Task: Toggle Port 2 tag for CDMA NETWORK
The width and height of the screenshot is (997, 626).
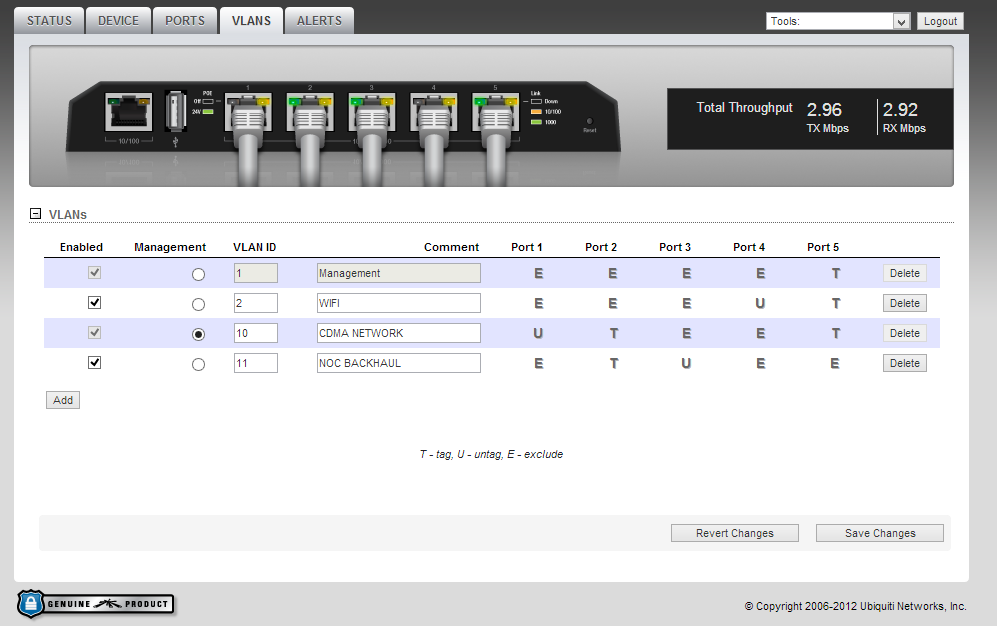Action: click(x=614, y=333)
